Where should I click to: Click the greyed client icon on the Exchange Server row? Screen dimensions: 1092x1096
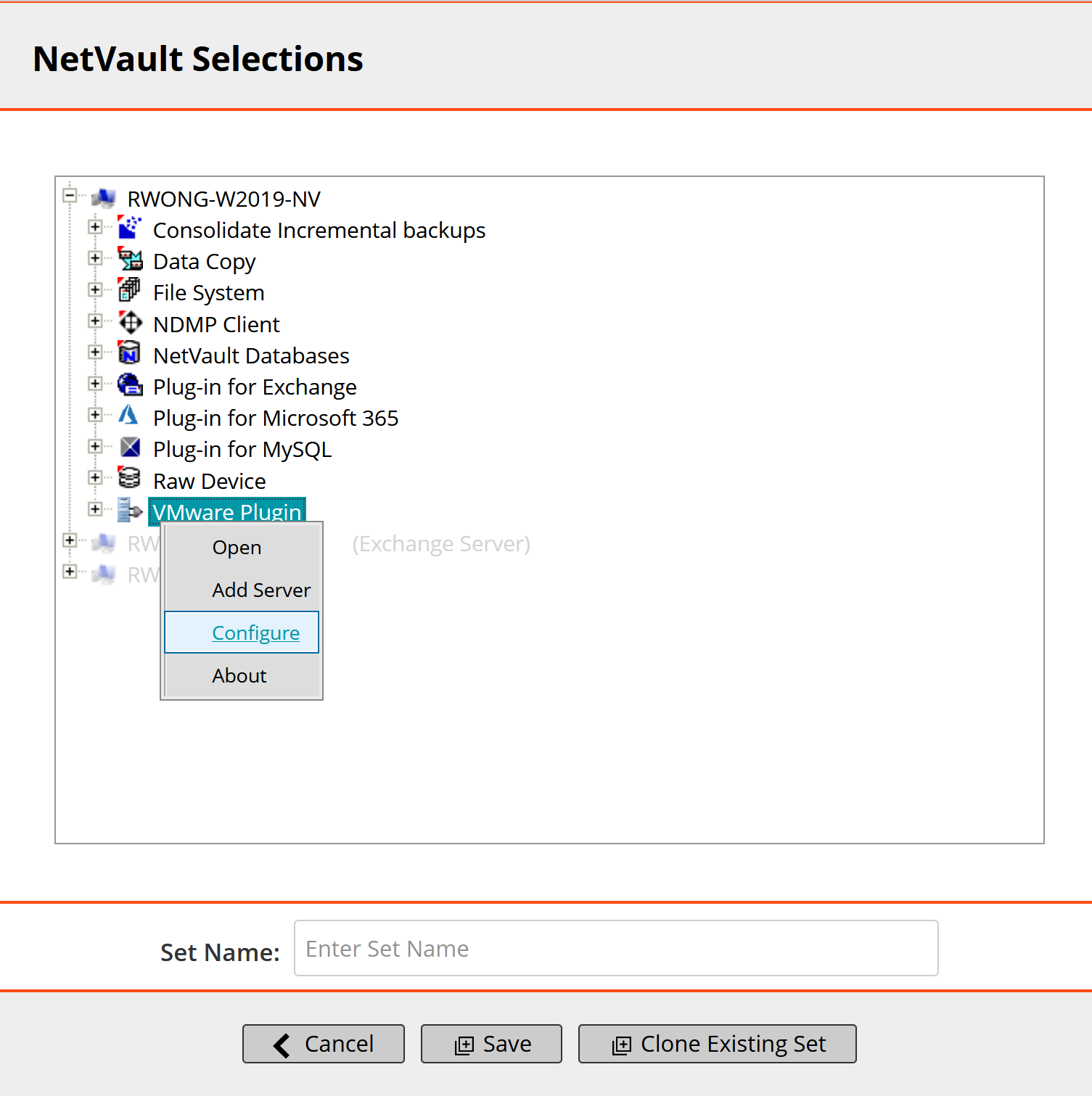104,542
